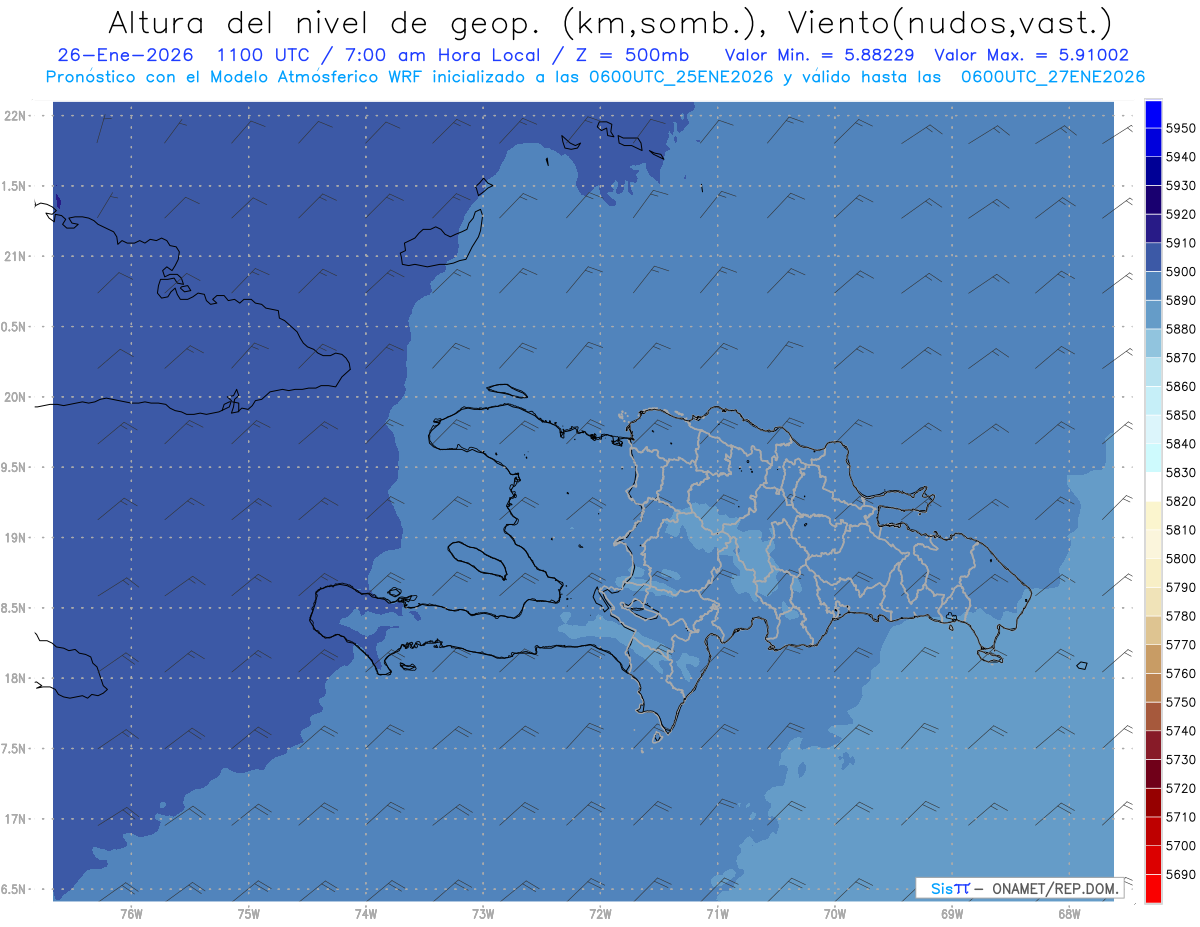Click the '17N' latitude label
The width and height of the screenshot is (1200, 927).
16,819
